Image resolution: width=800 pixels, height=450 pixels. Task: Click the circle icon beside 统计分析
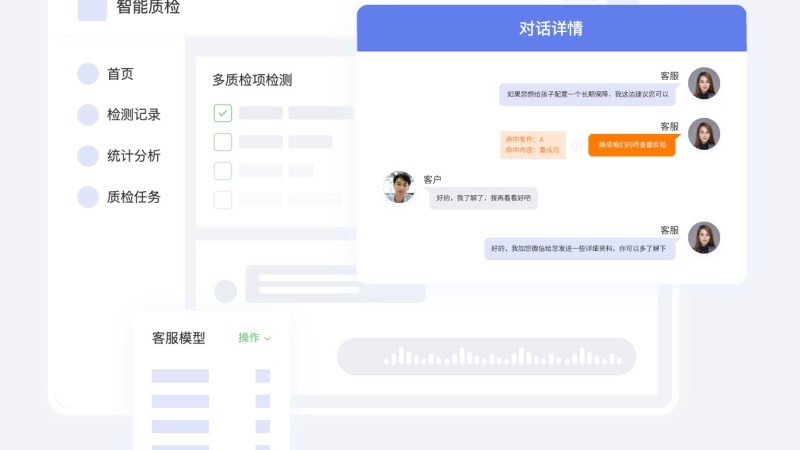tap(88, 156)
